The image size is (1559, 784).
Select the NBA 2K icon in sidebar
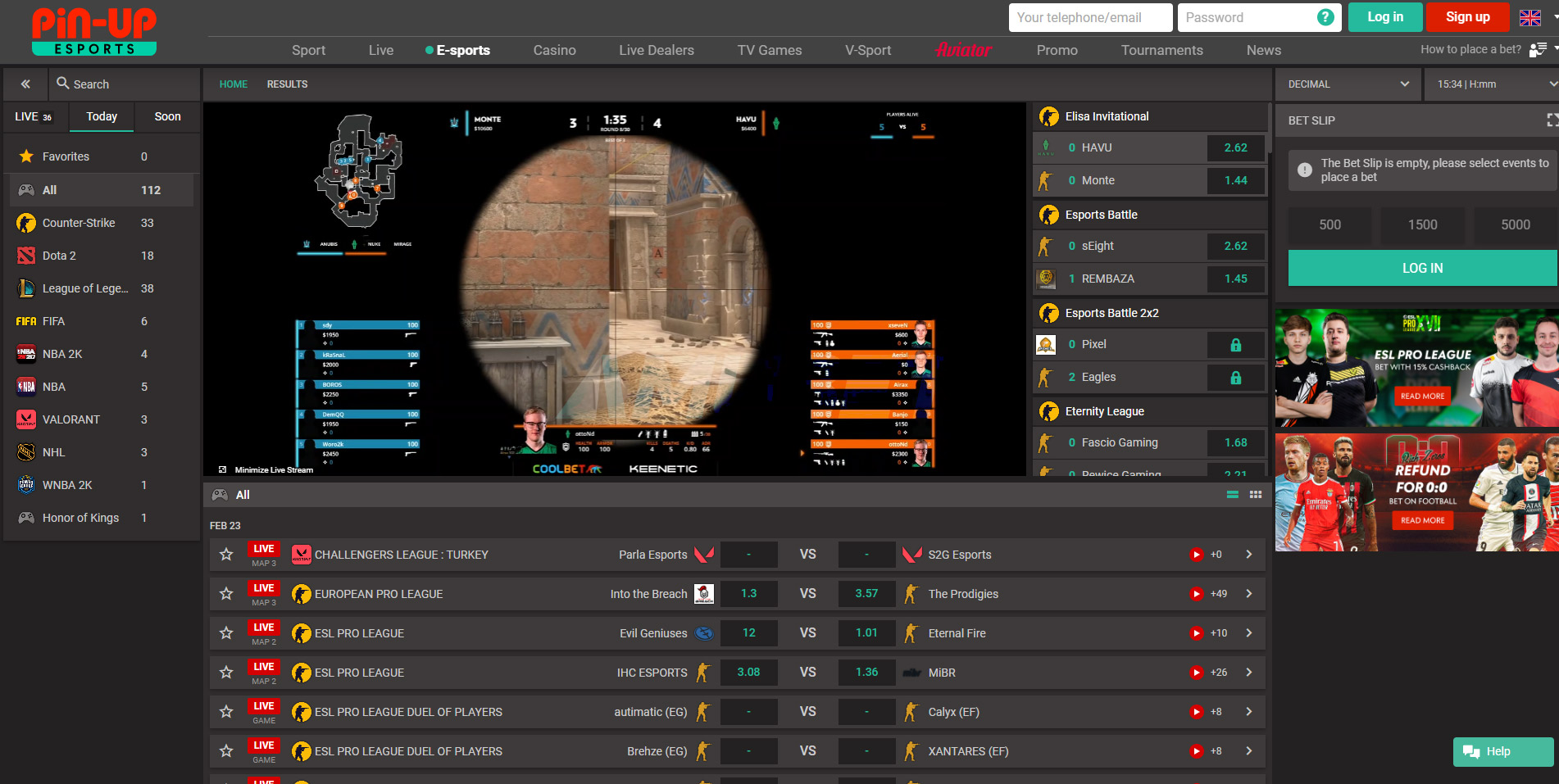pyautogui.click(x=26, y=354)
